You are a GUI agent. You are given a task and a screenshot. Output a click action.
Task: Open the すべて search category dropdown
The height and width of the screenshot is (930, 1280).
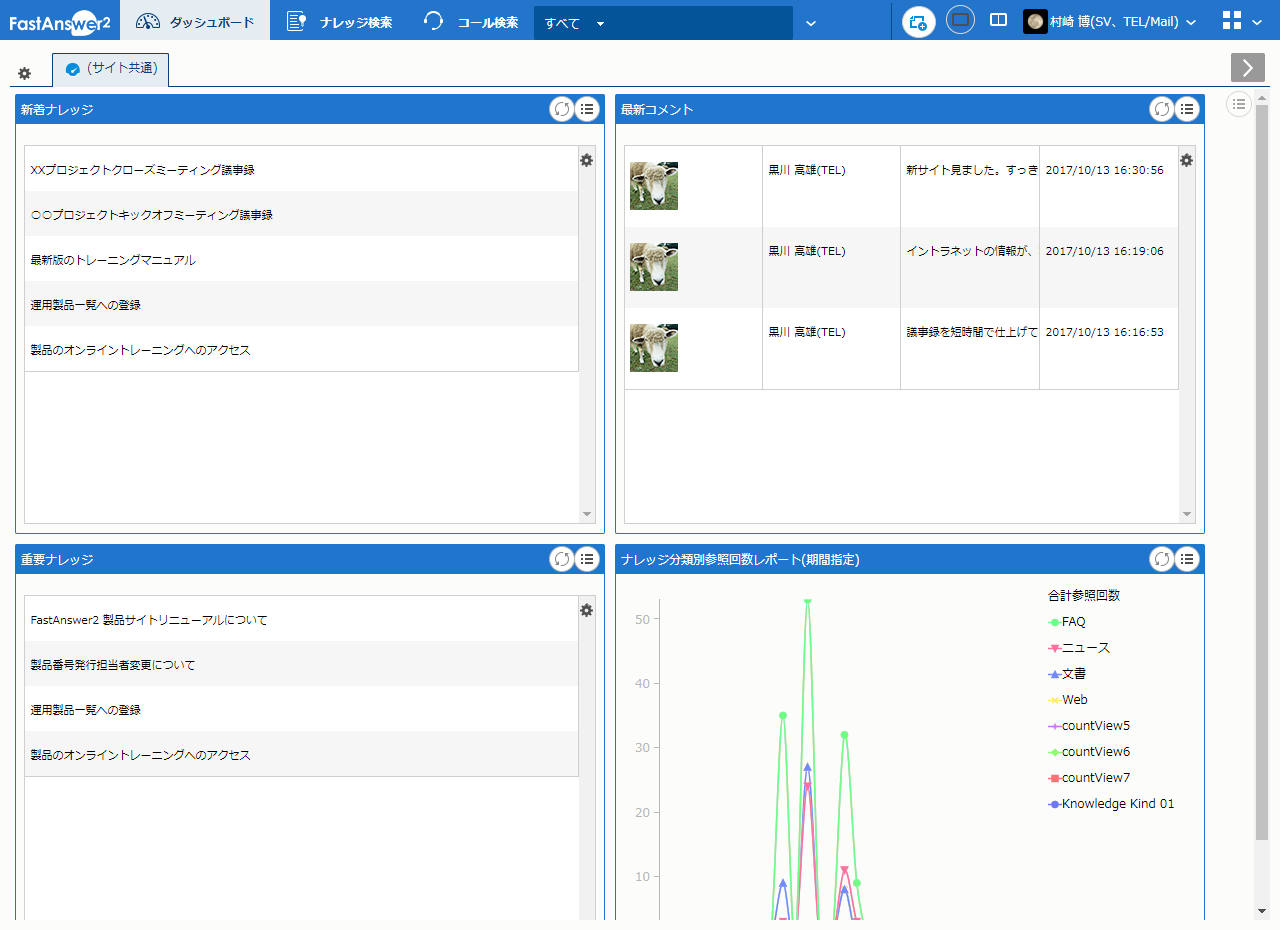click(600, 23)
